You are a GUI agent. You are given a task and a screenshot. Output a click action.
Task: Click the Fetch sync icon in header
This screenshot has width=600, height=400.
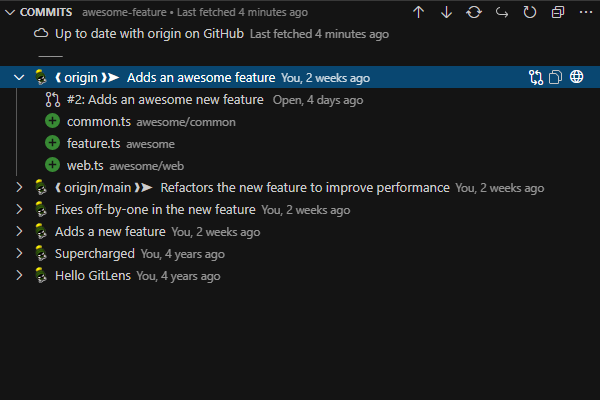click(474, 12)
